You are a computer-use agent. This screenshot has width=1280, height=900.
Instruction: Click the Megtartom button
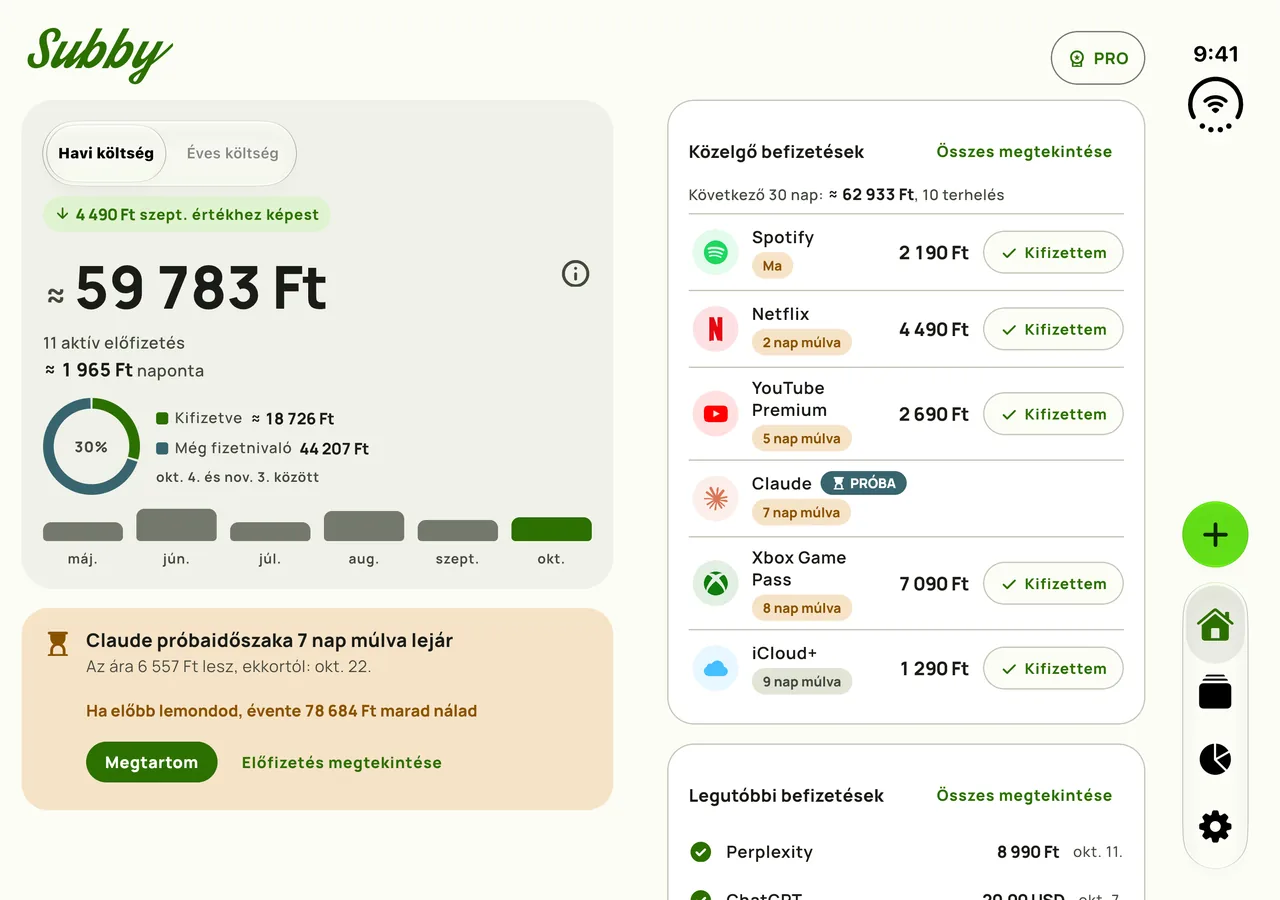[x=152, y=762]
